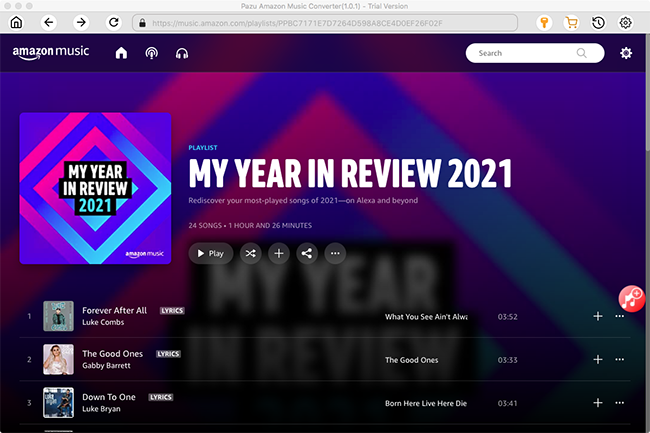Click The Good Ones song thumbnail
The width and height of the screenshot is (650, 433).
[58, 359]
